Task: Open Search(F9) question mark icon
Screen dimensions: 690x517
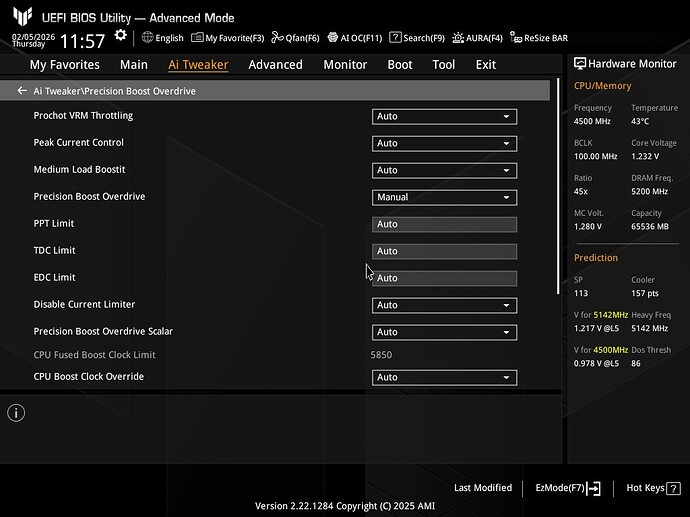Action: point(395,37)
